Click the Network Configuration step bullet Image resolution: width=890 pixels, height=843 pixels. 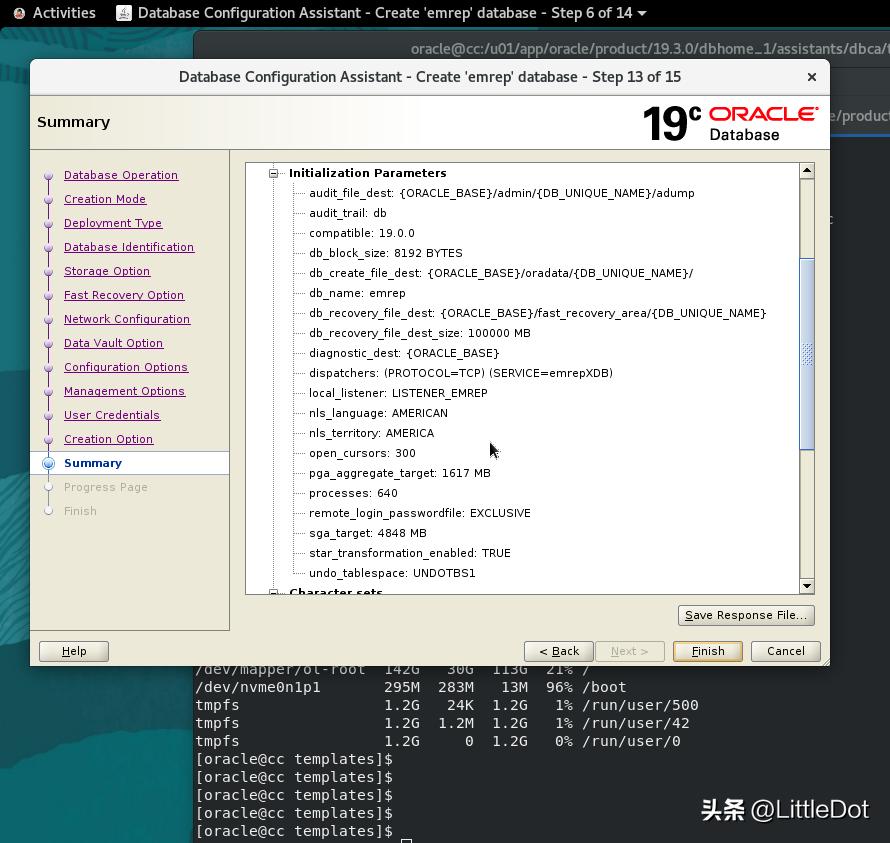(49, 319)
